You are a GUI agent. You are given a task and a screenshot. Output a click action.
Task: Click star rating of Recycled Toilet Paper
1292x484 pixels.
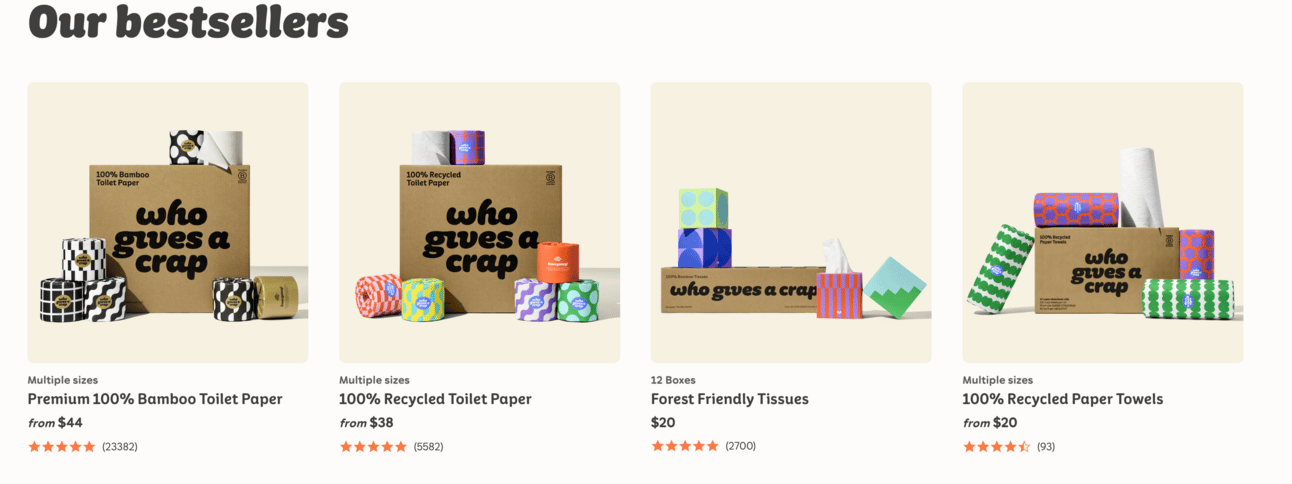pyautogui.click(x=373, y=446)
